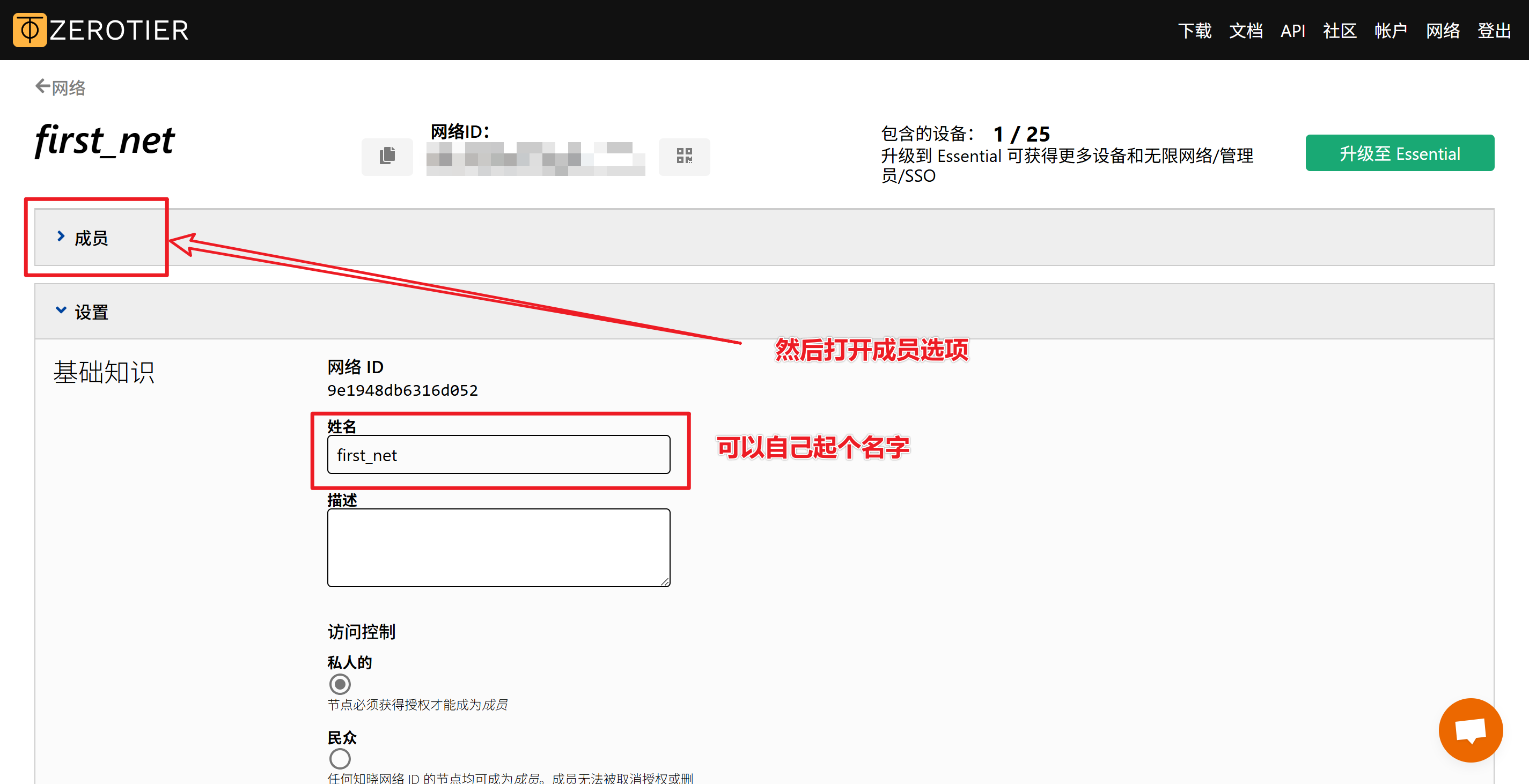Expand the 成员 section
The width and height of the screenshot is (1529, 784).
pyautogui.click(x=764, y=238)
